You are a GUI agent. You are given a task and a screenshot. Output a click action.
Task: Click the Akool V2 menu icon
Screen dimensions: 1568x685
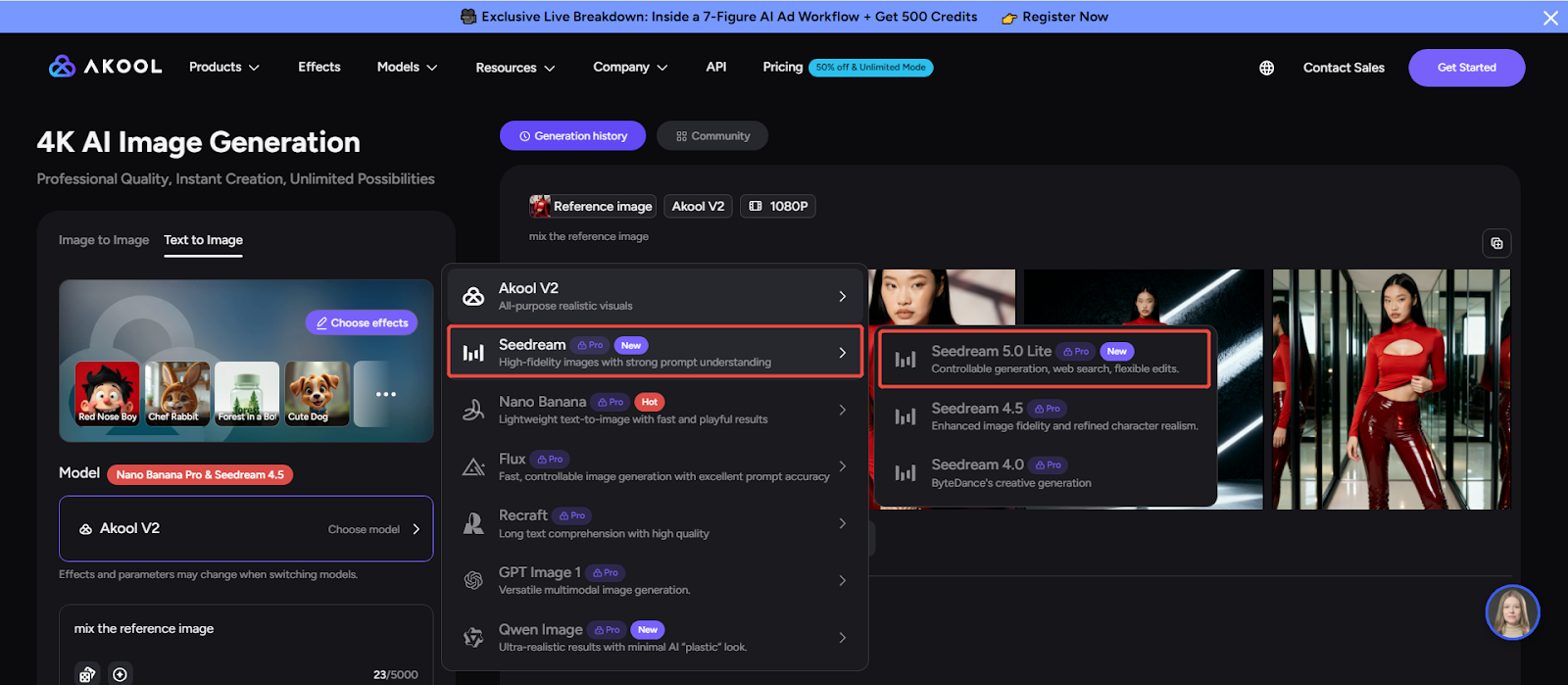coord(473,296)
